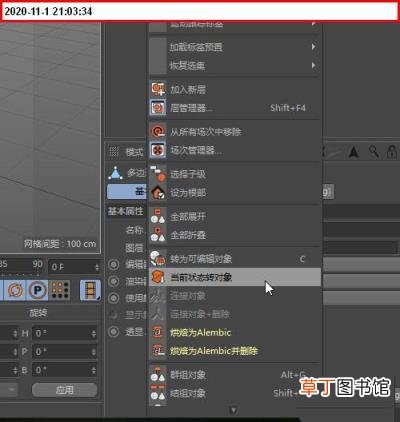Toggle the rotation keyframe recording icon
Image resolution: width=400 pixels, height=422 pixels.
(x=15, y=290)
